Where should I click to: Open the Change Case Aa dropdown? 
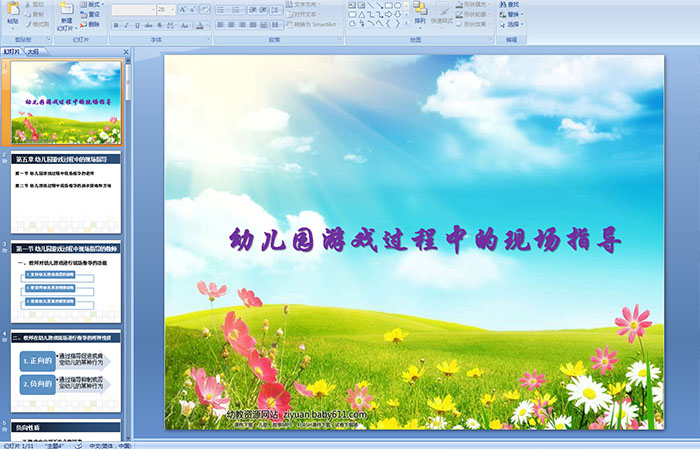(x=185, y=25)
